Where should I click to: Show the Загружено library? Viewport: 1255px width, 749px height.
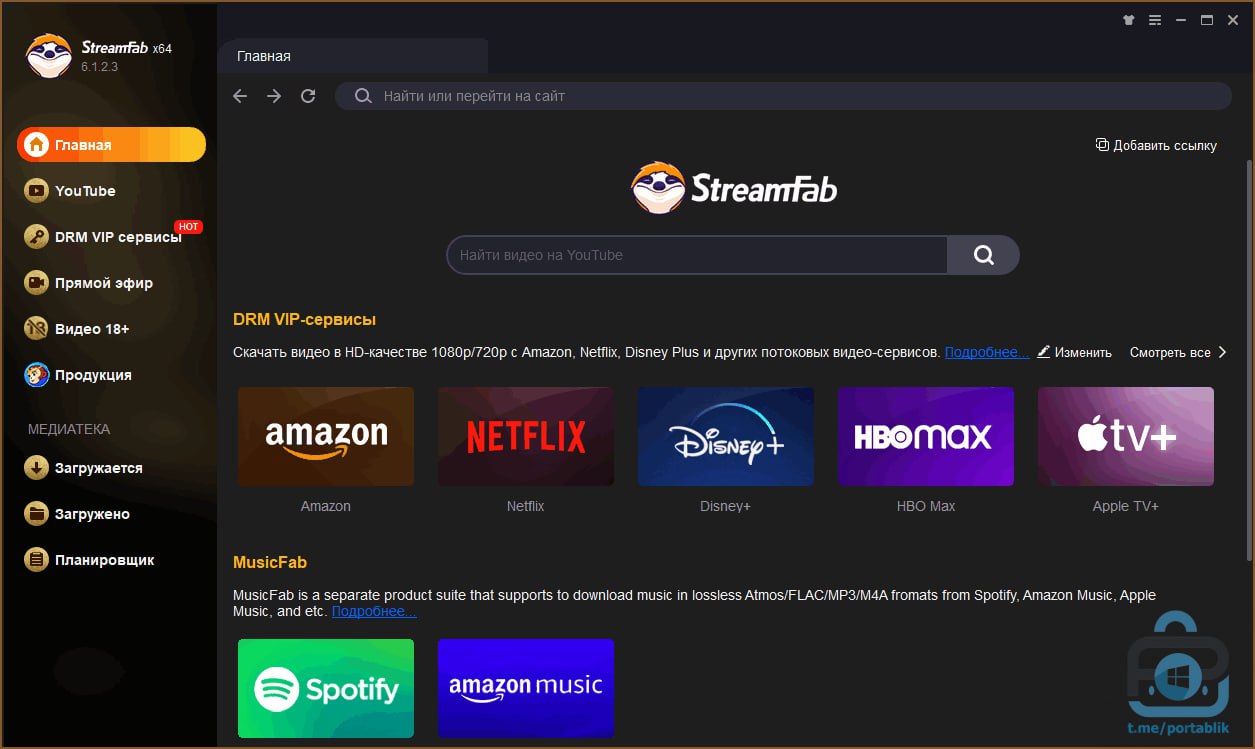(92, 514)
